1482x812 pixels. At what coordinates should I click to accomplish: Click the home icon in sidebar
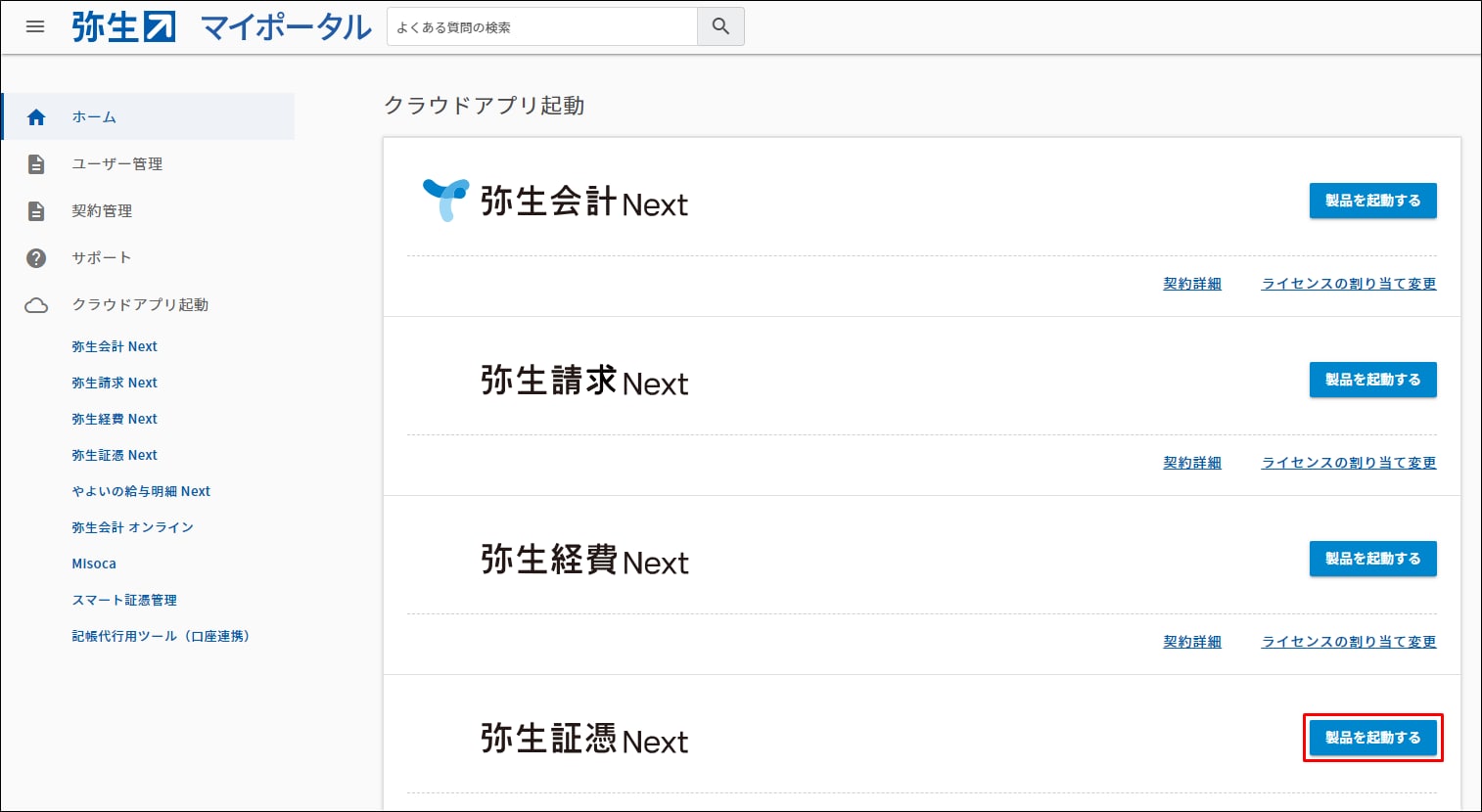[36, 117]
